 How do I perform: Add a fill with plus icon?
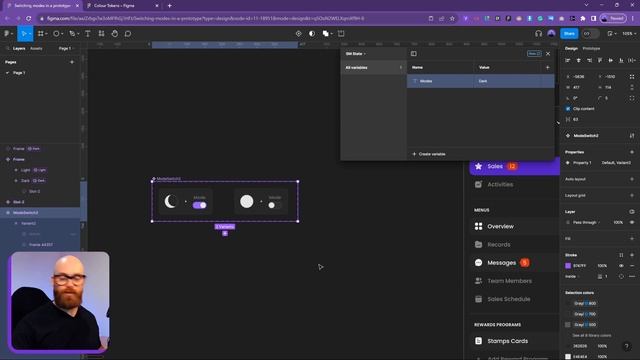(x=632, y=238)
